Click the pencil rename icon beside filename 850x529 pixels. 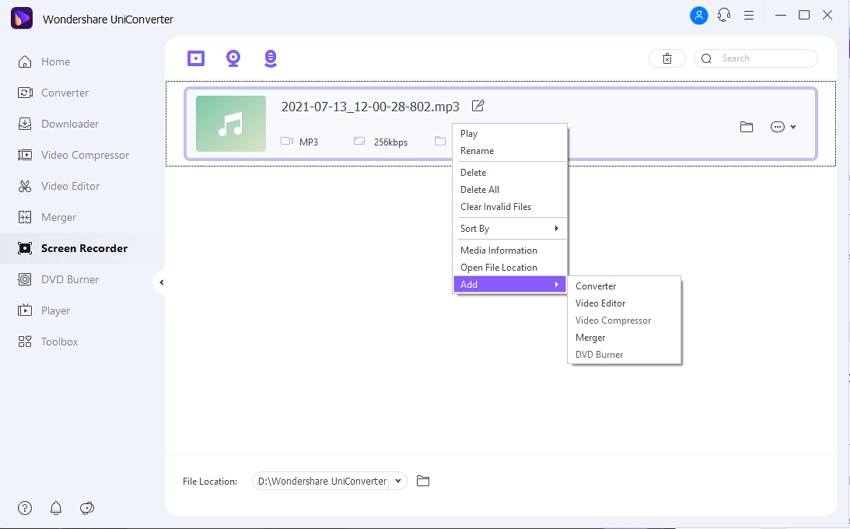[478, 106]
